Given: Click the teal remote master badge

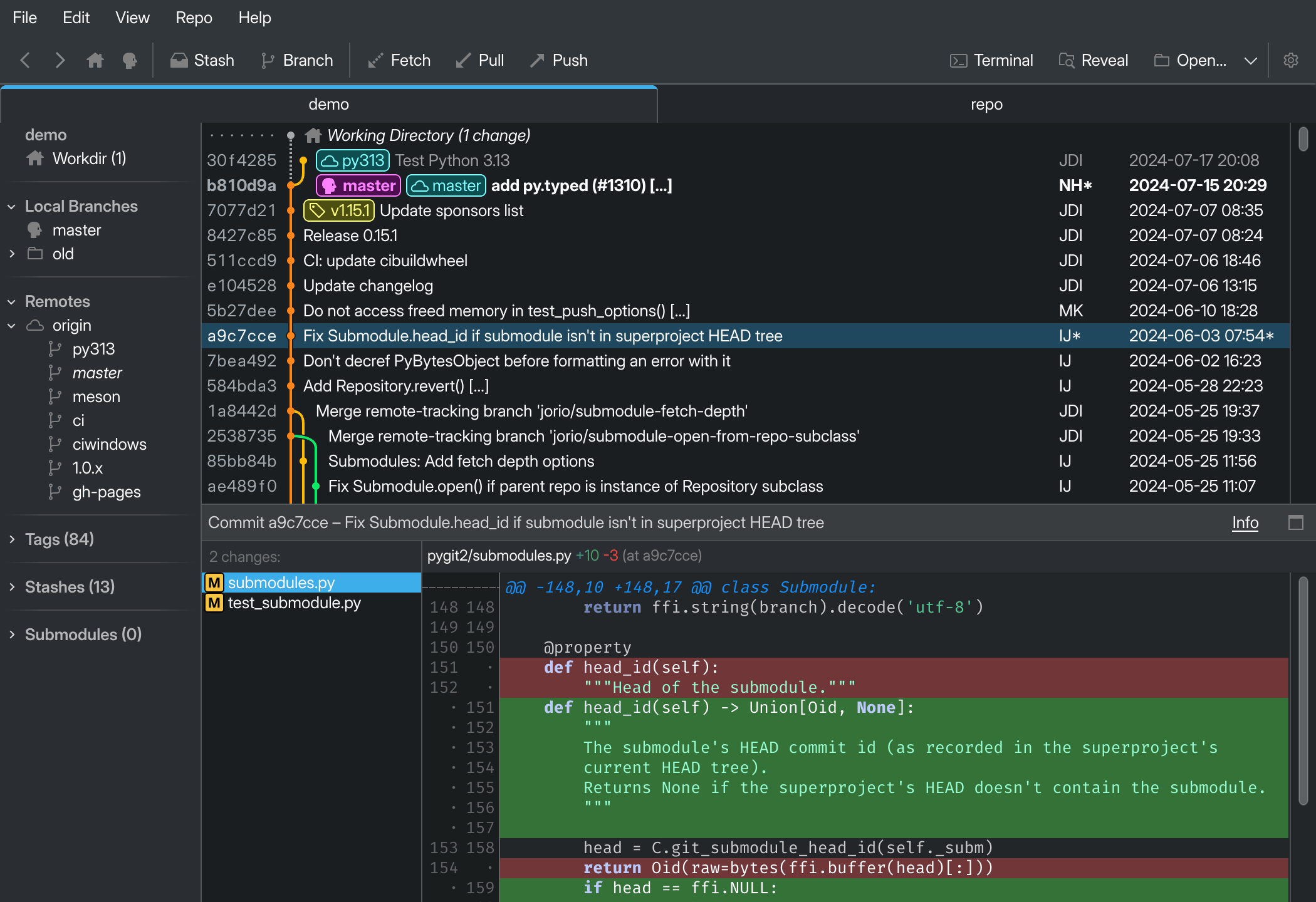Looking at the screenshot, I should (446, 185).
